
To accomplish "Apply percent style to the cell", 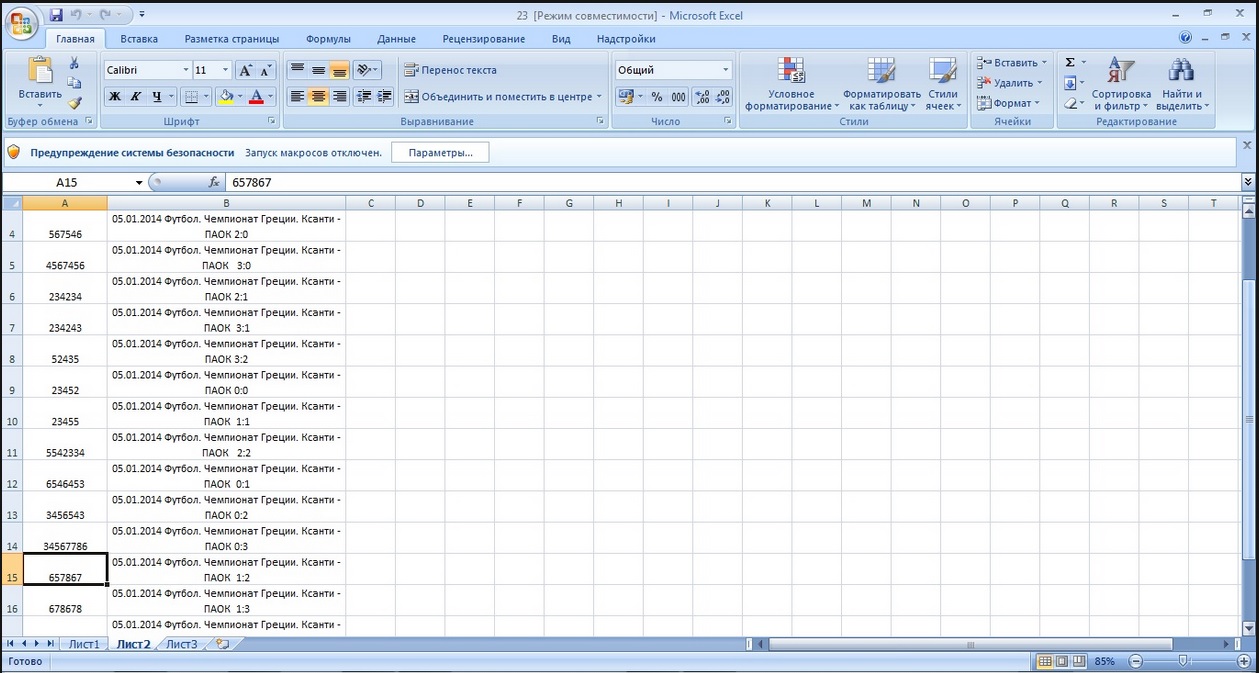I will (x=657, y=97).
